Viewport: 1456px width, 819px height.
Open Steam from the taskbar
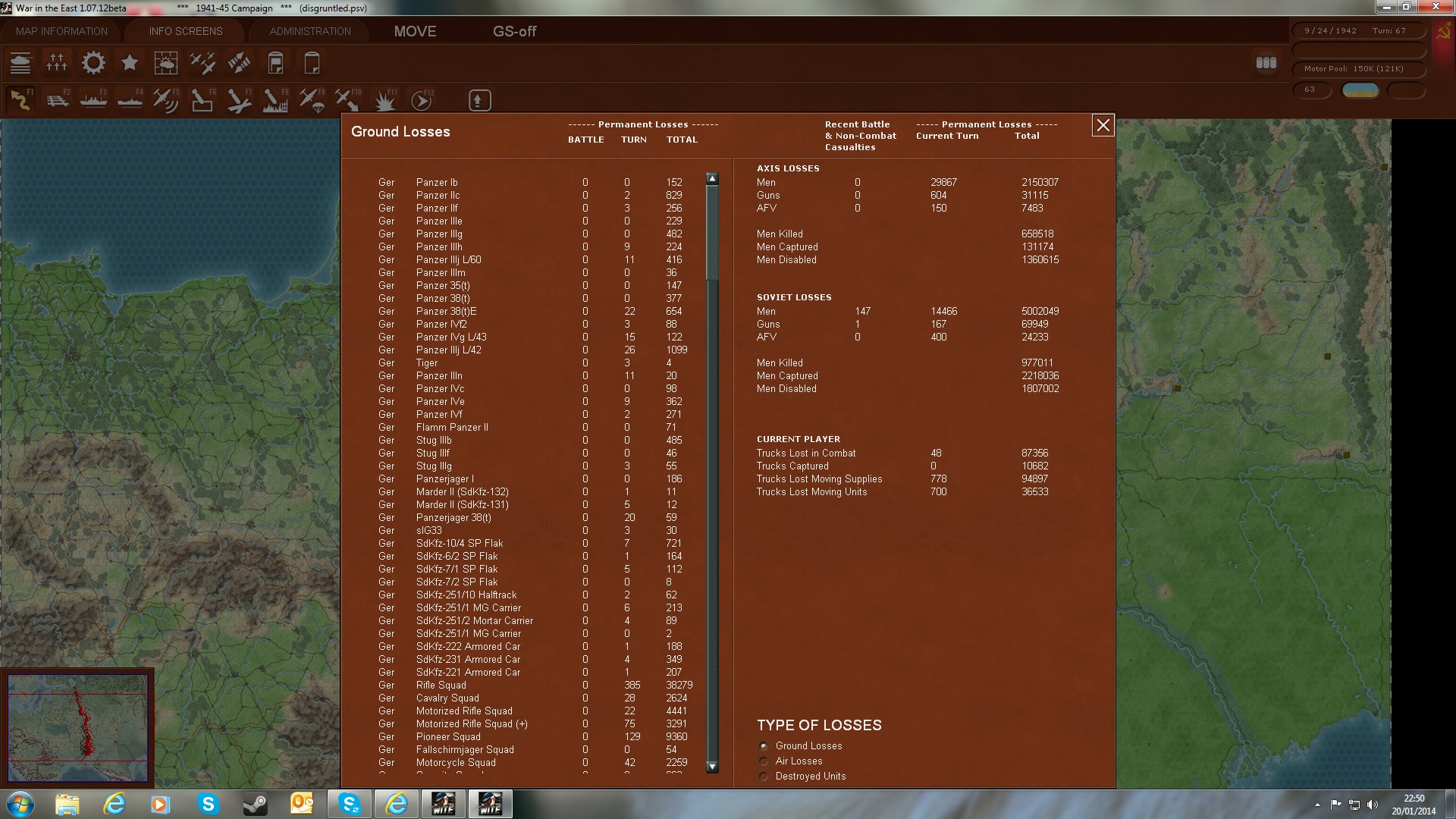(x=255, y=804)
